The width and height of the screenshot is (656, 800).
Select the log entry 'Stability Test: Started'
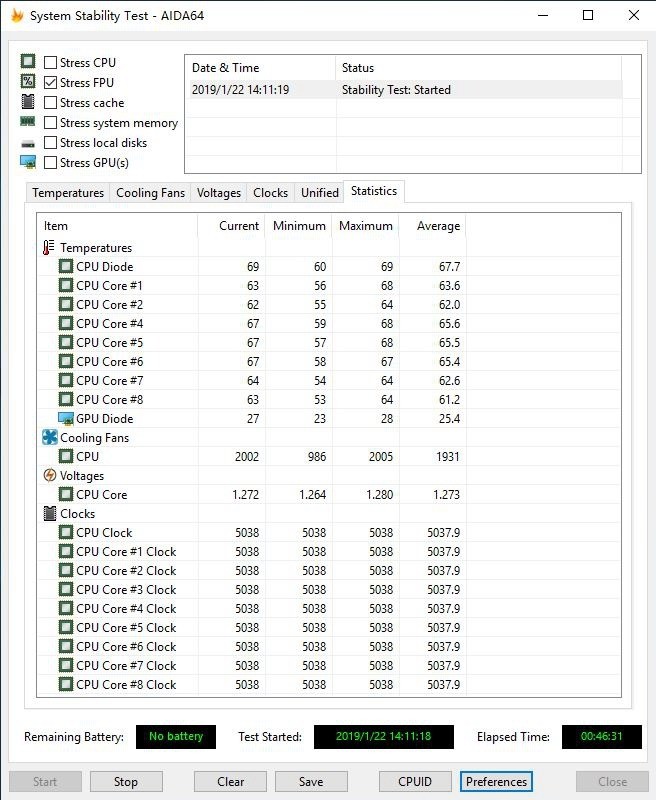(406, 90)
